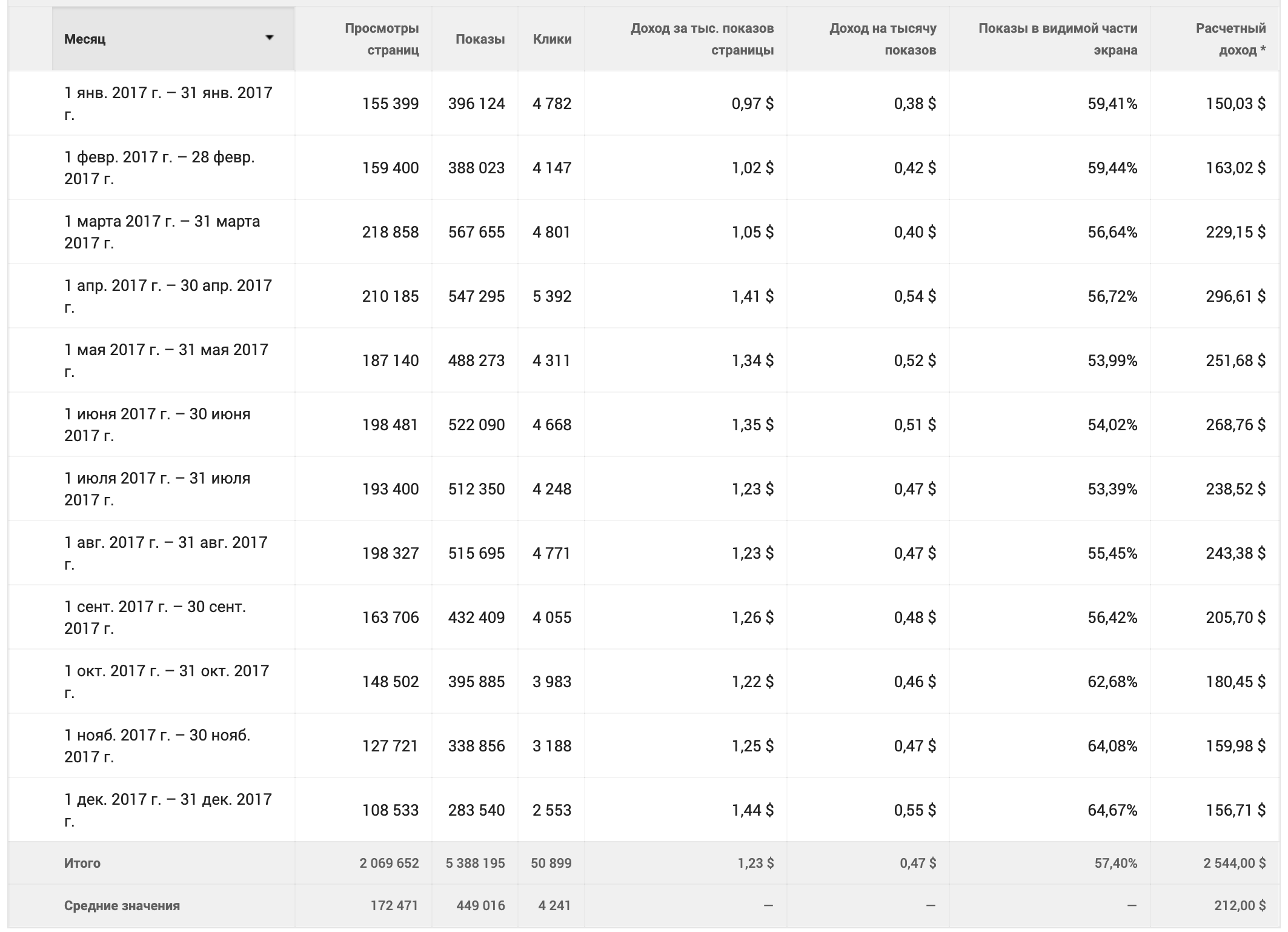
Task: Click the sort arrow in Месяц header
Action: (x=270, y=38)
